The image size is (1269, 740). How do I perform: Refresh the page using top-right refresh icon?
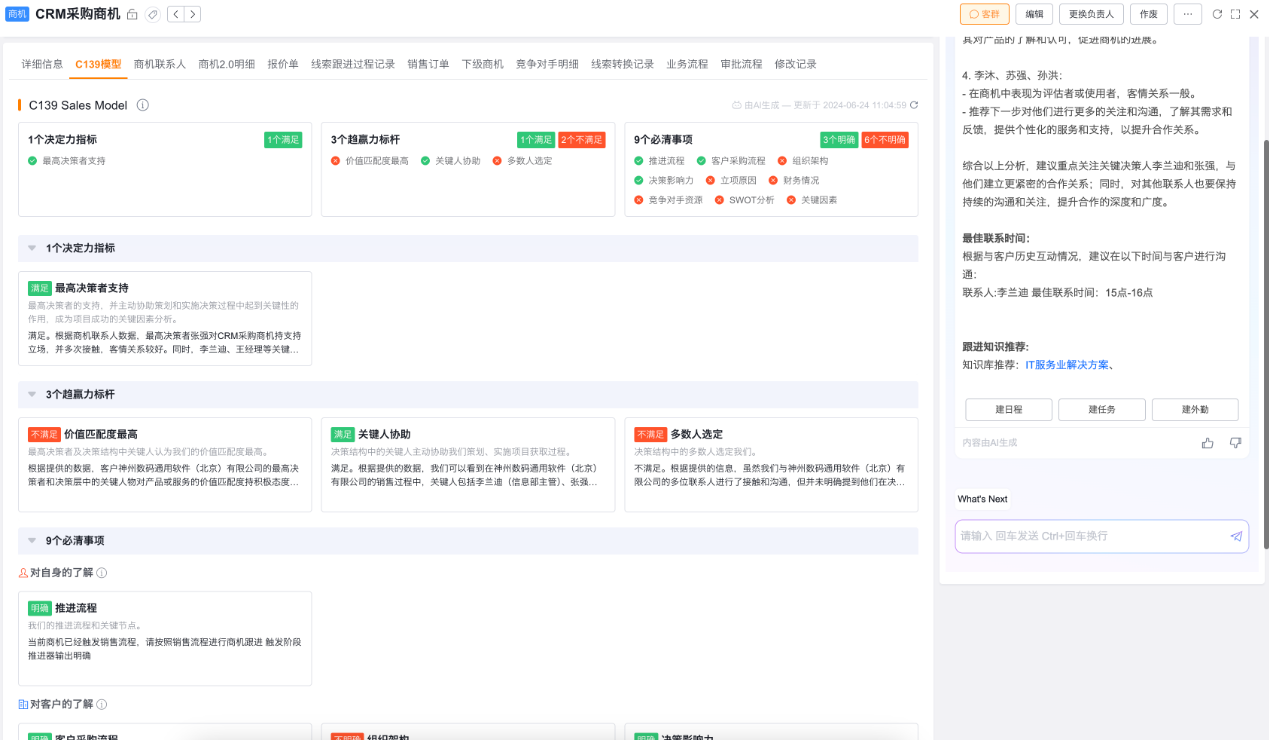tap(1217, 14)
